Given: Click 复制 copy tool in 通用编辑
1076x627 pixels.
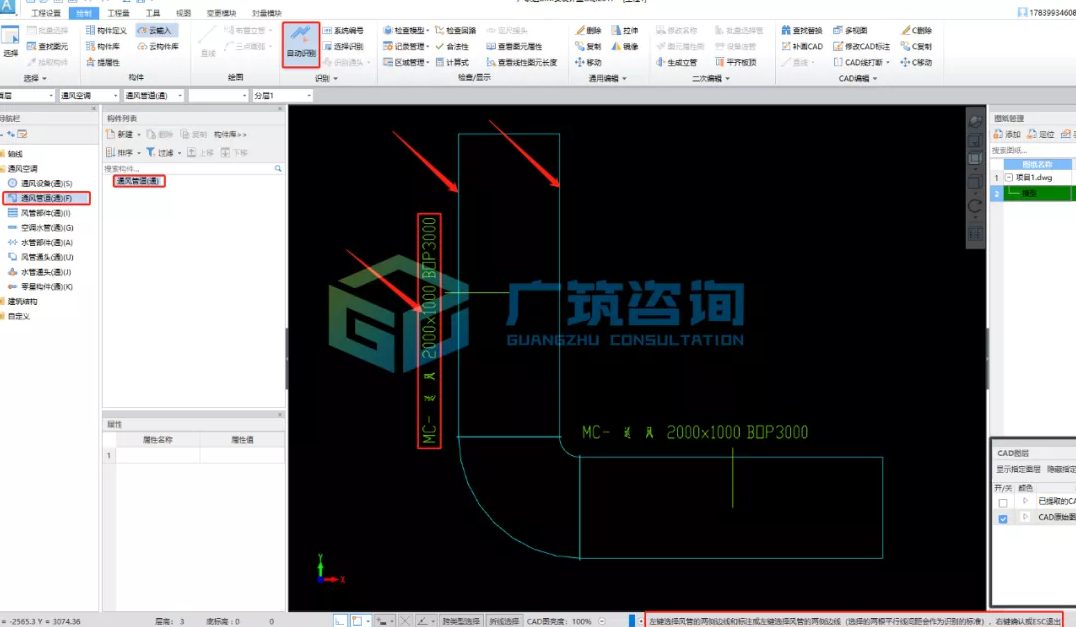Looking at the screenshot, I should [x=588, y=46].
